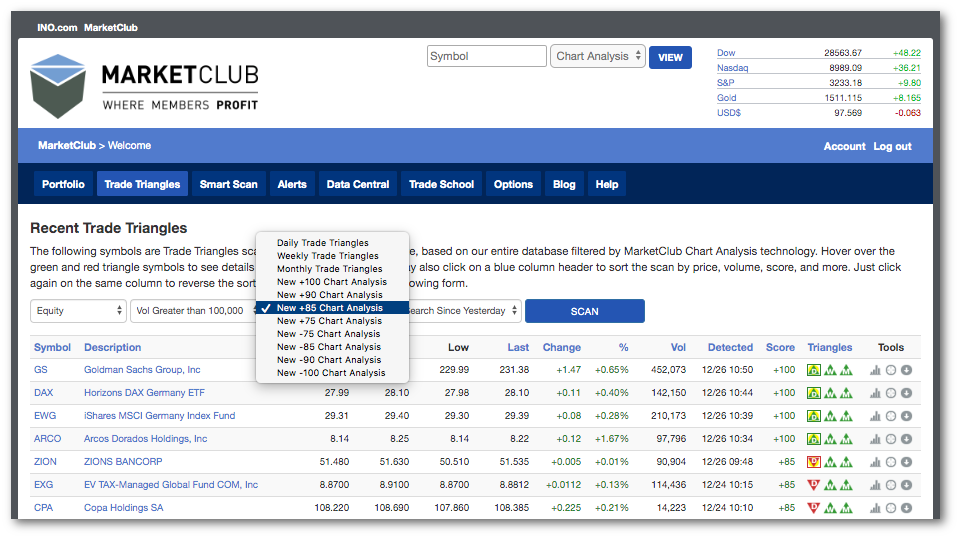Viewport: 959px width, 538px height.
Task: Click the circle tool icon for CPA
Action: 891,507
